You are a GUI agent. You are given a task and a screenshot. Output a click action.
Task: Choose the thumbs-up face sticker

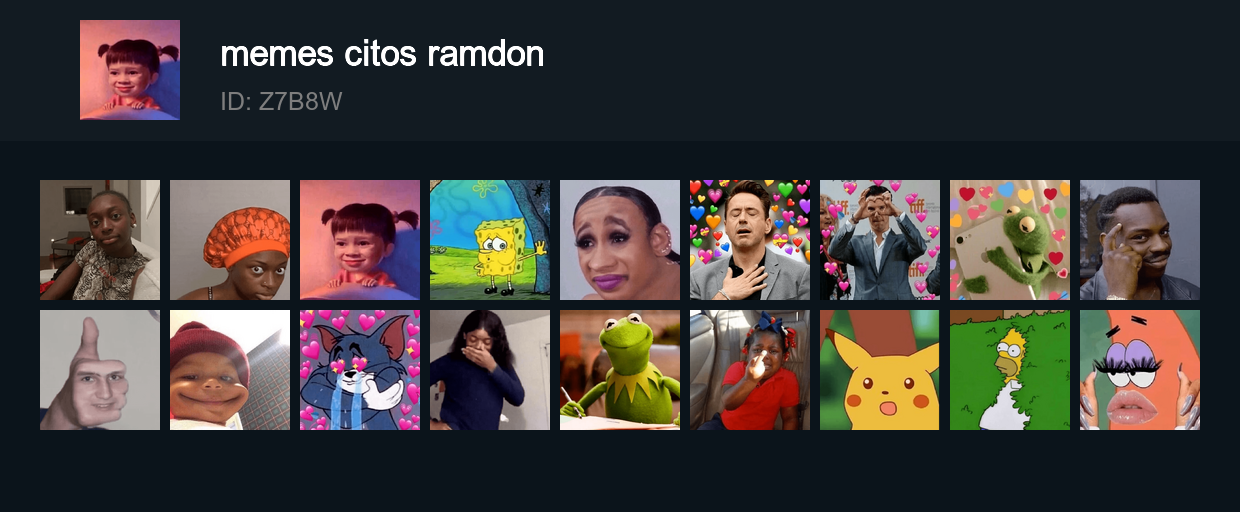click(x=100, y=370)
